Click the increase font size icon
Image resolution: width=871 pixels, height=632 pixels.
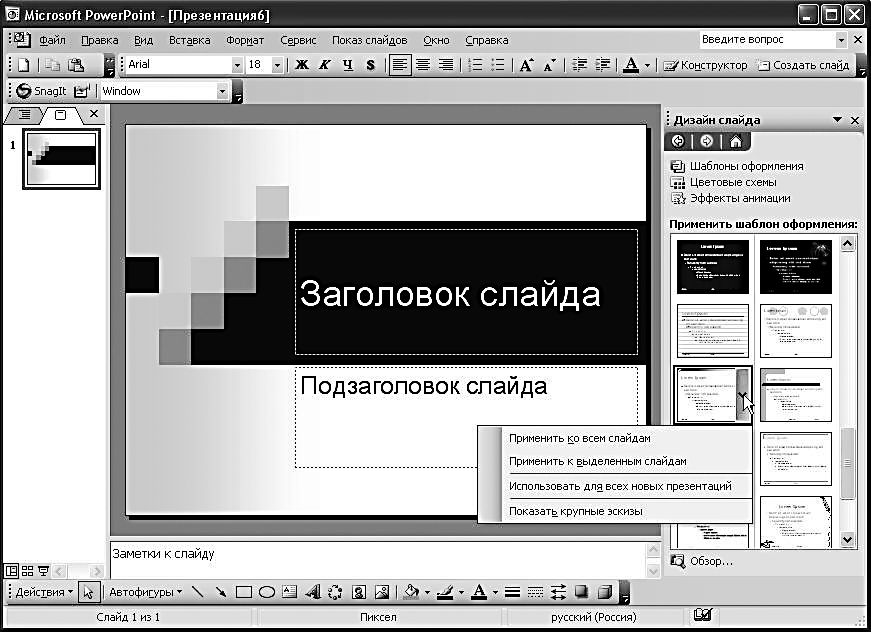527,65
